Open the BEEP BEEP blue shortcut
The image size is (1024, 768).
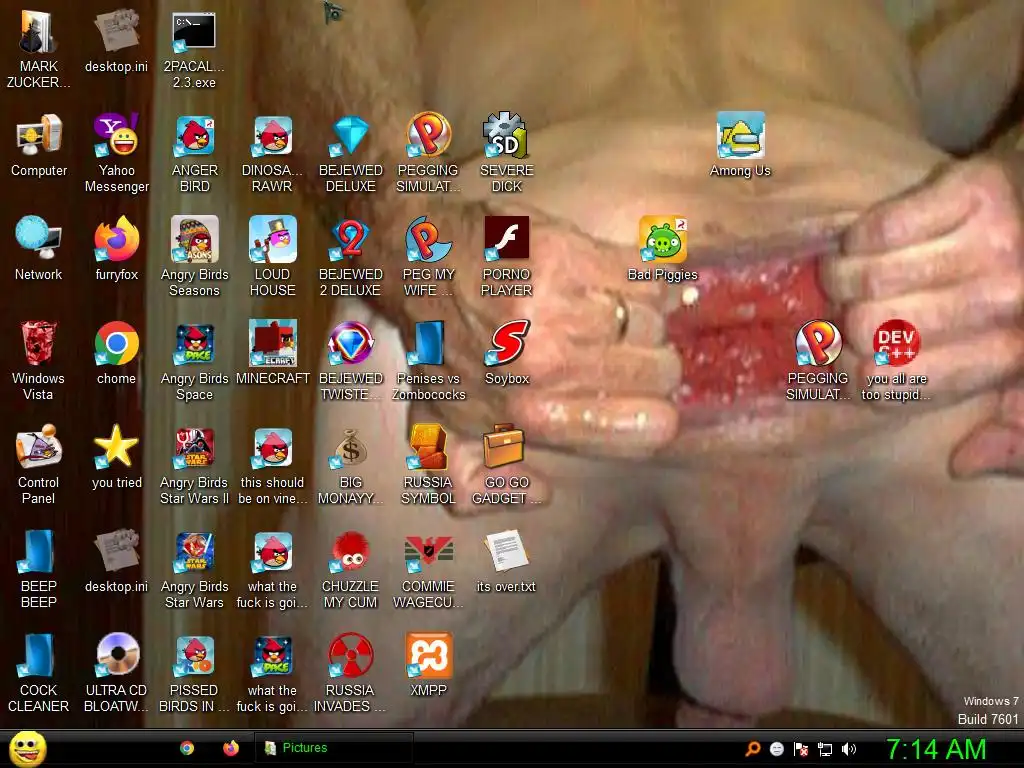pos(39,569)
